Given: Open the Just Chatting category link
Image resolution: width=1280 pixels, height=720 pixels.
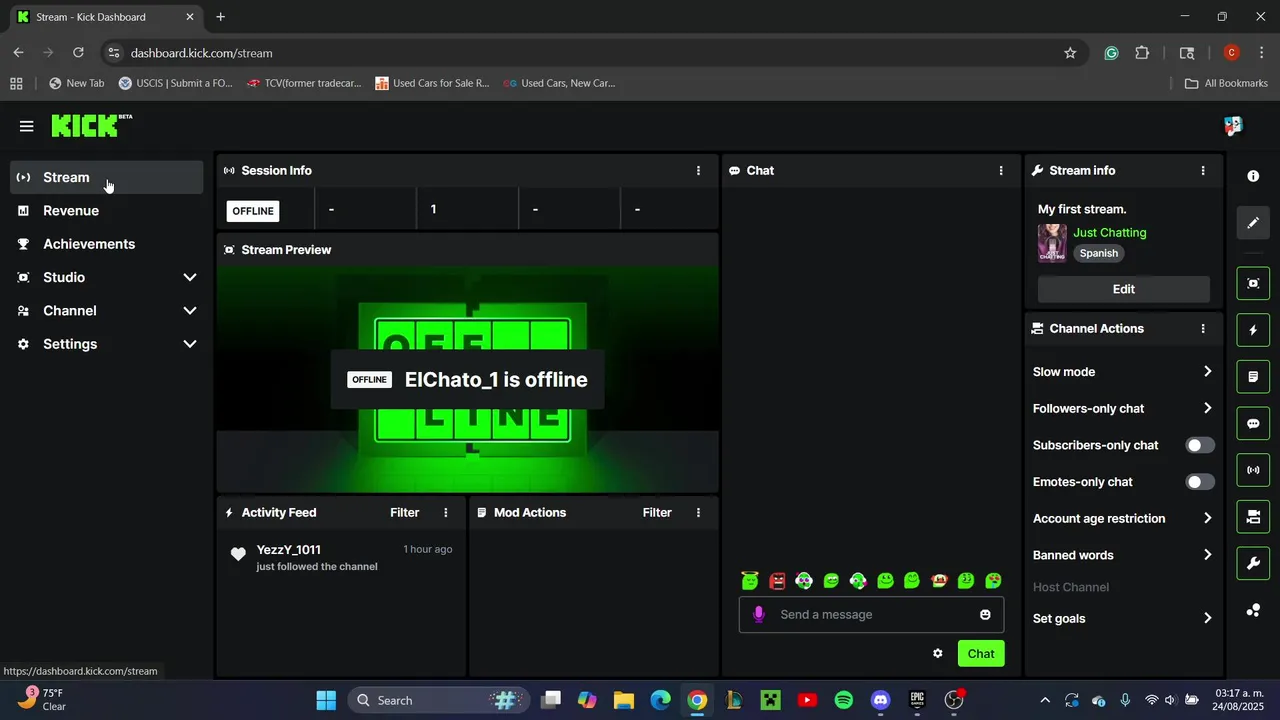Looking at the screenshot, I should tap(1110, 232).
